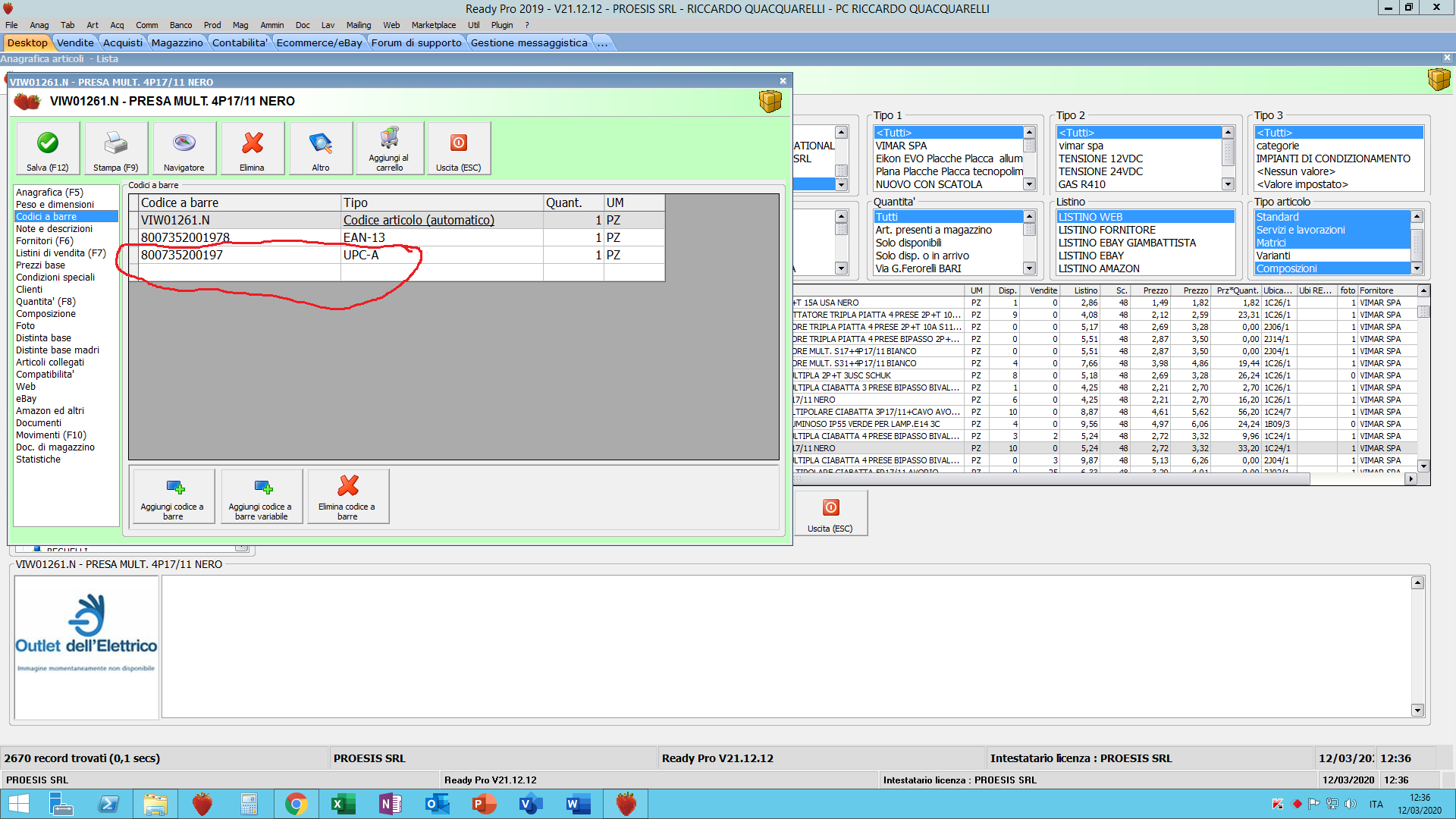Open Visio from the taskbar
The height and width of the screenshot is (819, 1456).
pos(531,804)
